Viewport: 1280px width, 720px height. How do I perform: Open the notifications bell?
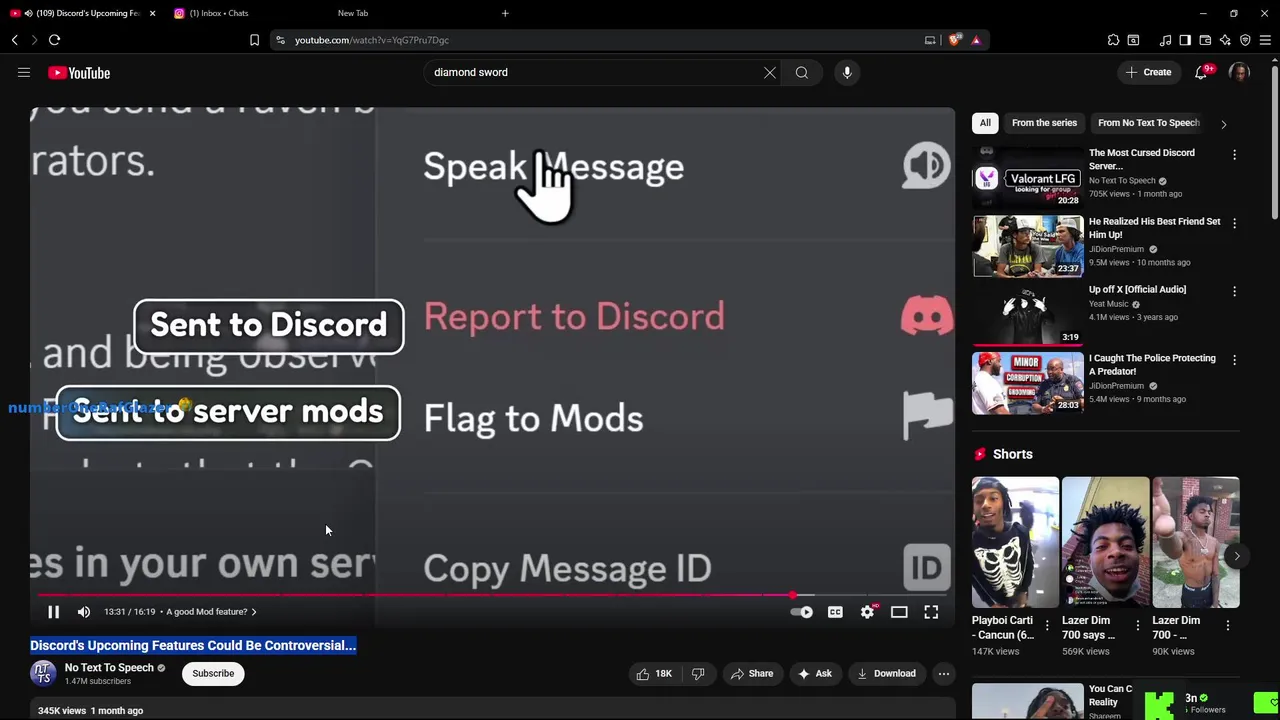pyautogui.click(x=1201, y=72)
